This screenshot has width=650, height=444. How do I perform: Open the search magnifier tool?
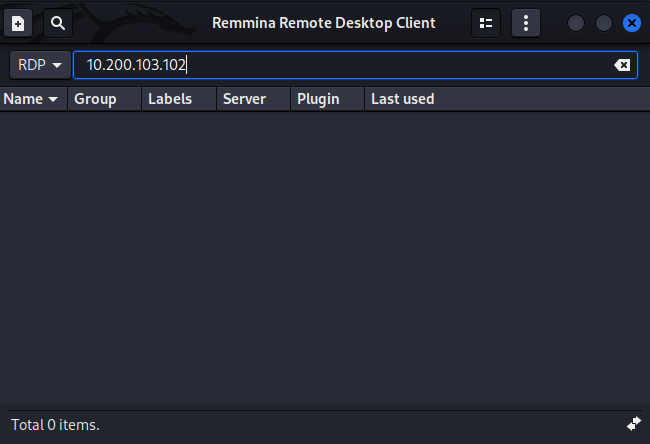click(57, 23)
